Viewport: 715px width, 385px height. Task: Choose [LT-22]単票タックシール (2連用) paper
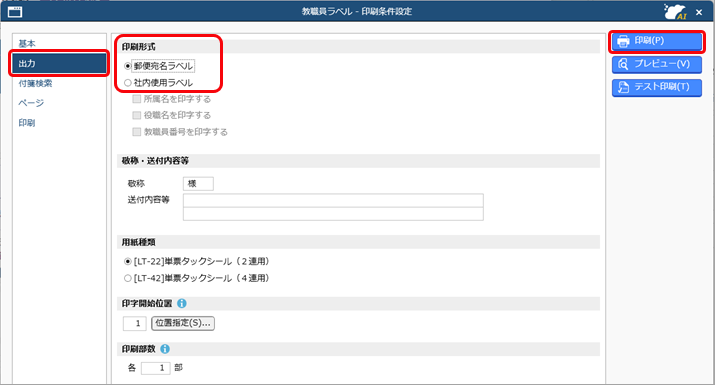click(128, 262)
